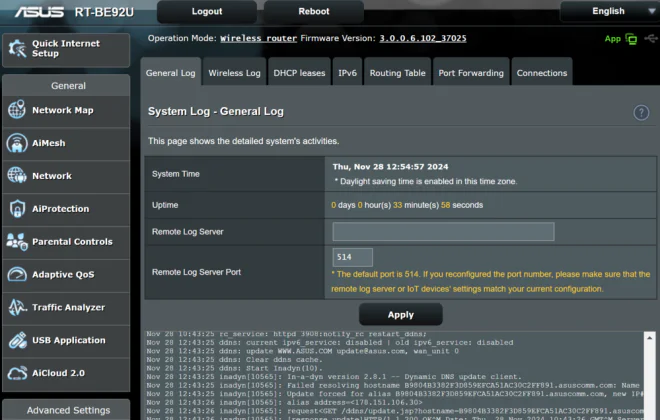The image size is (660, 420).
Task: Open USB Application menu entry
Action: pos(66,340)
